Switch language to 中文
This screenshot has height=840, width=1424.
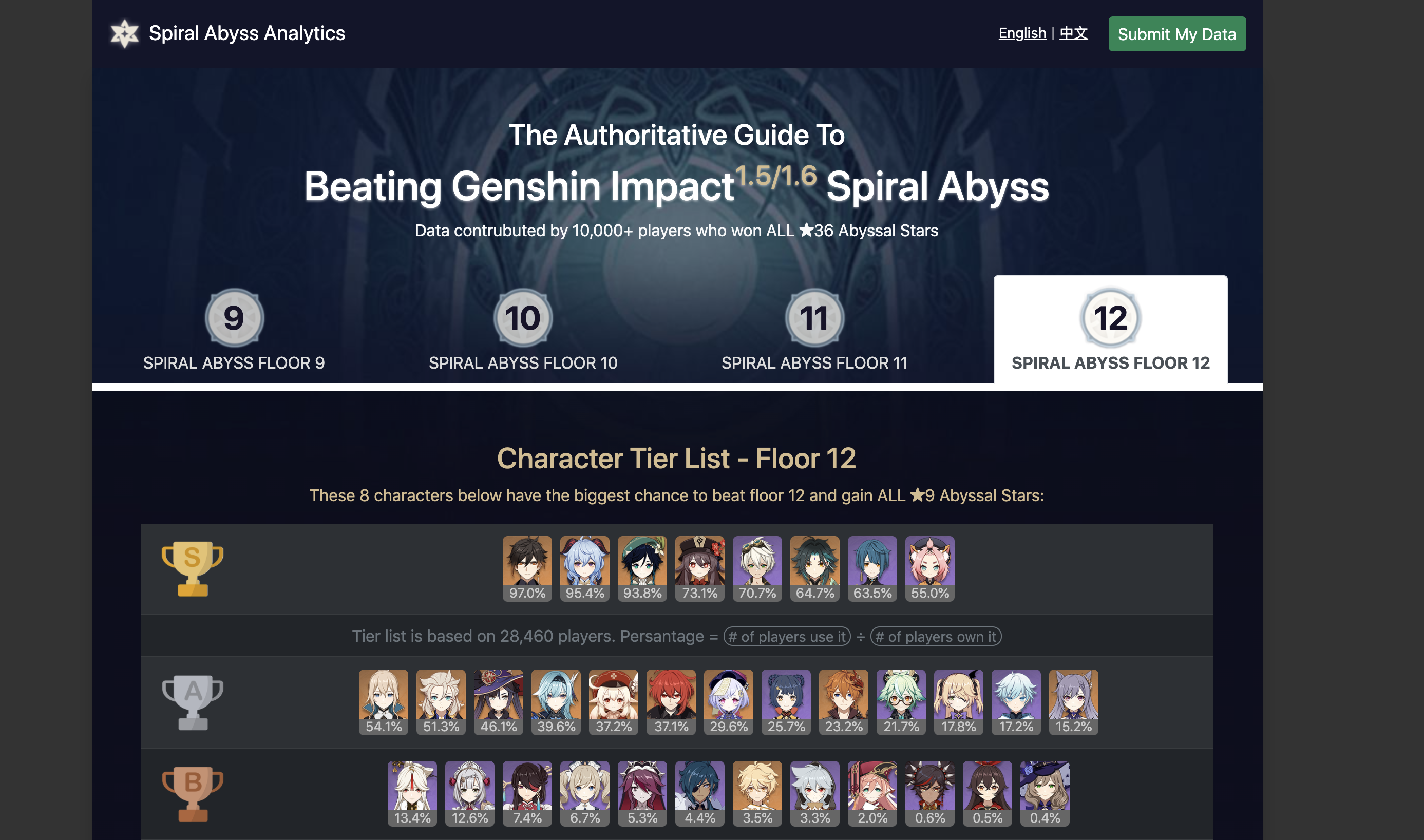point(1074,33)
